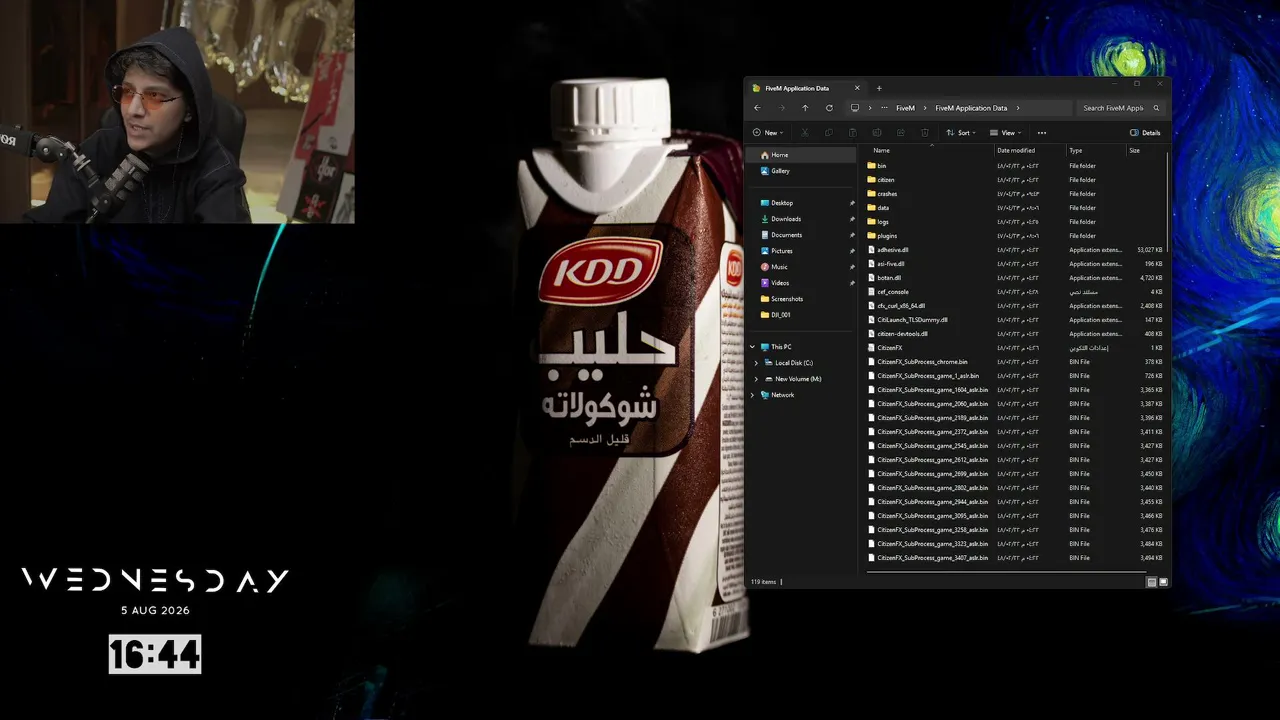Image resolution: width=1280 pixels, height=720 pixels.
Task: Go back using the Back arrow
Action: pos(757,108)
